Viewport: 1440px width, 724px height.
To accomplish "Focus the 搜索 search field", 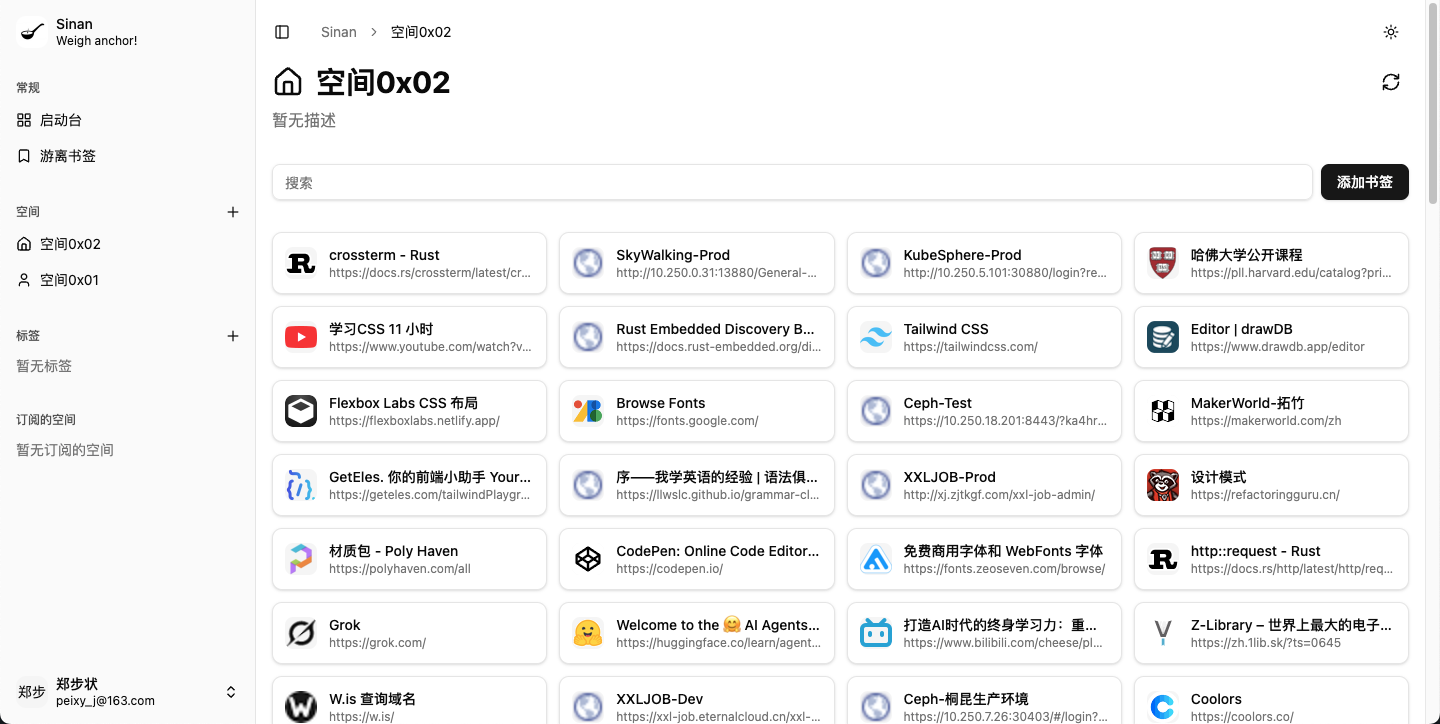I will pos(792,182).
